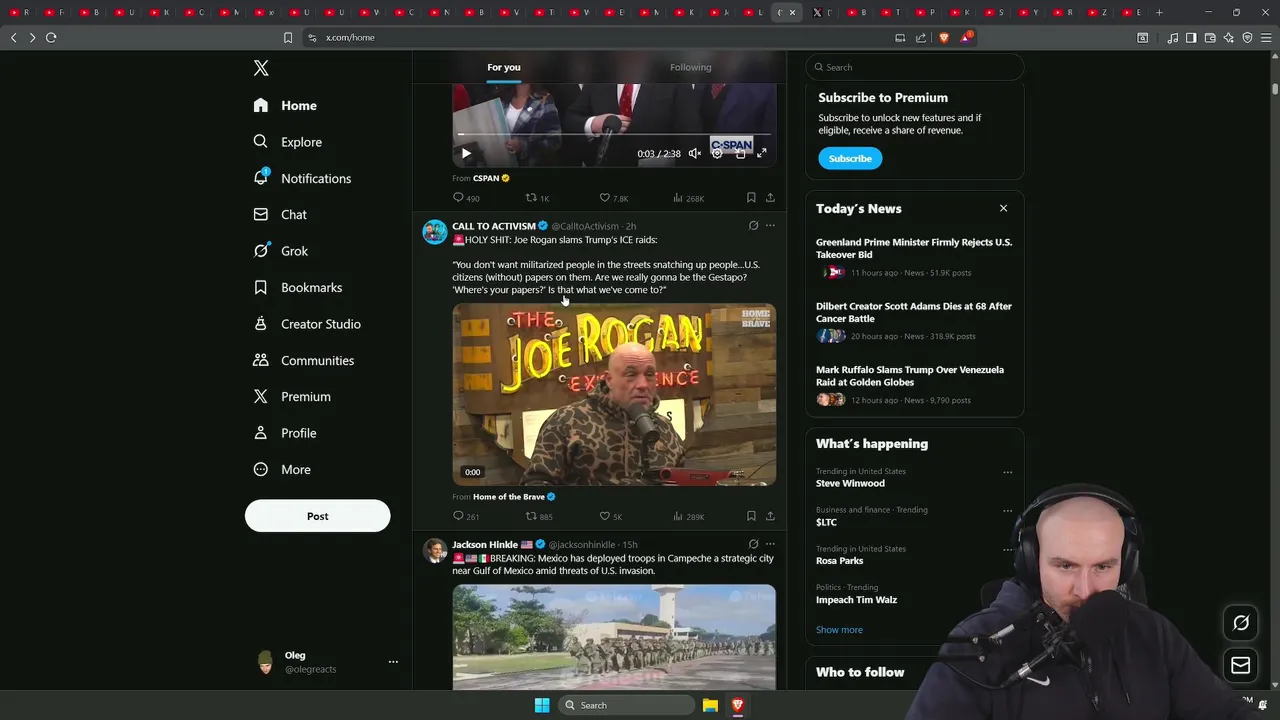Play the Joe Rogan video thumbnail
Viewport: 1280px width, 720px height.
click(x=614, y=395)
